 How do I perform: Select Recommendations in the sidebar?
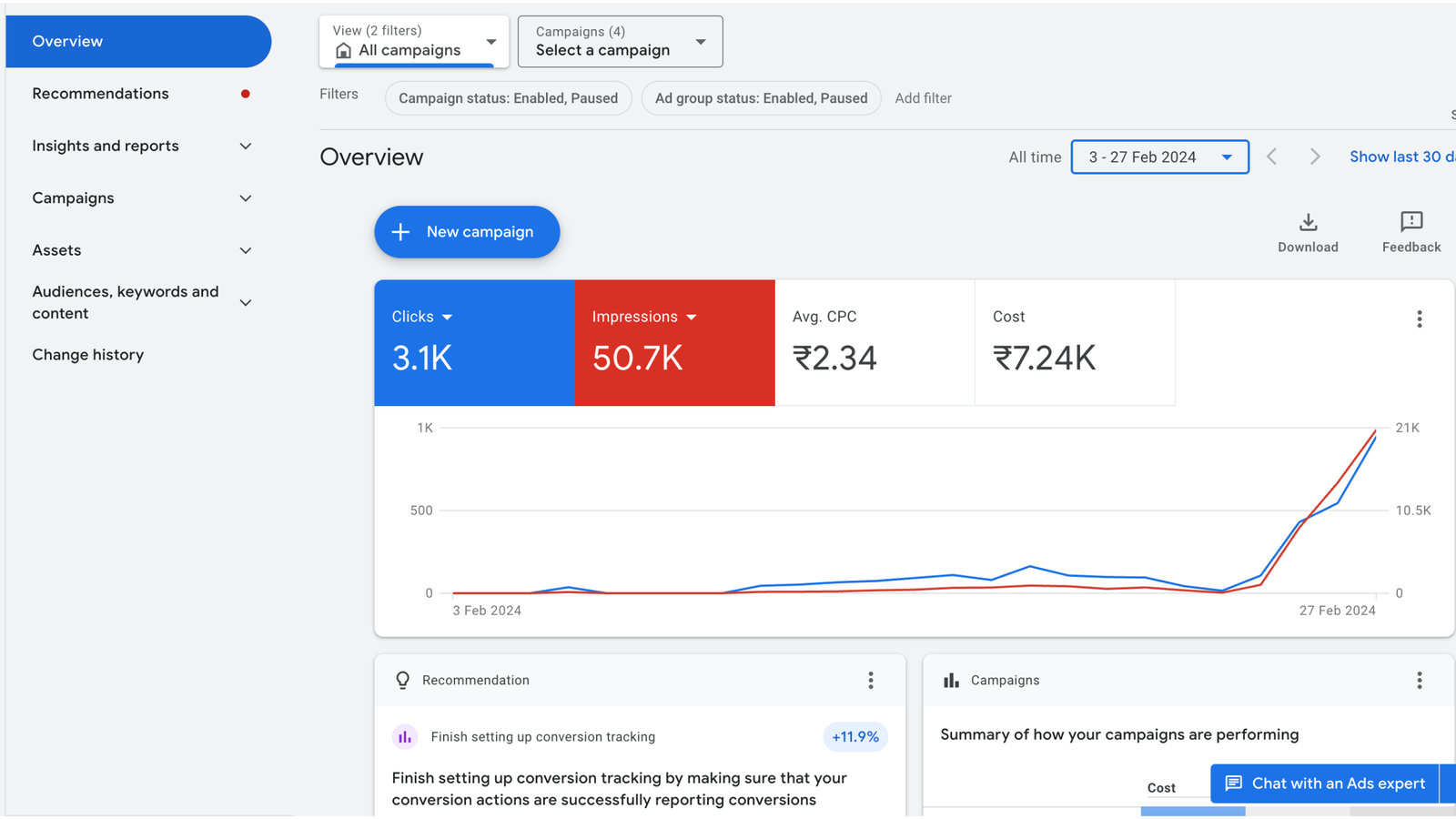pos(101,94)
